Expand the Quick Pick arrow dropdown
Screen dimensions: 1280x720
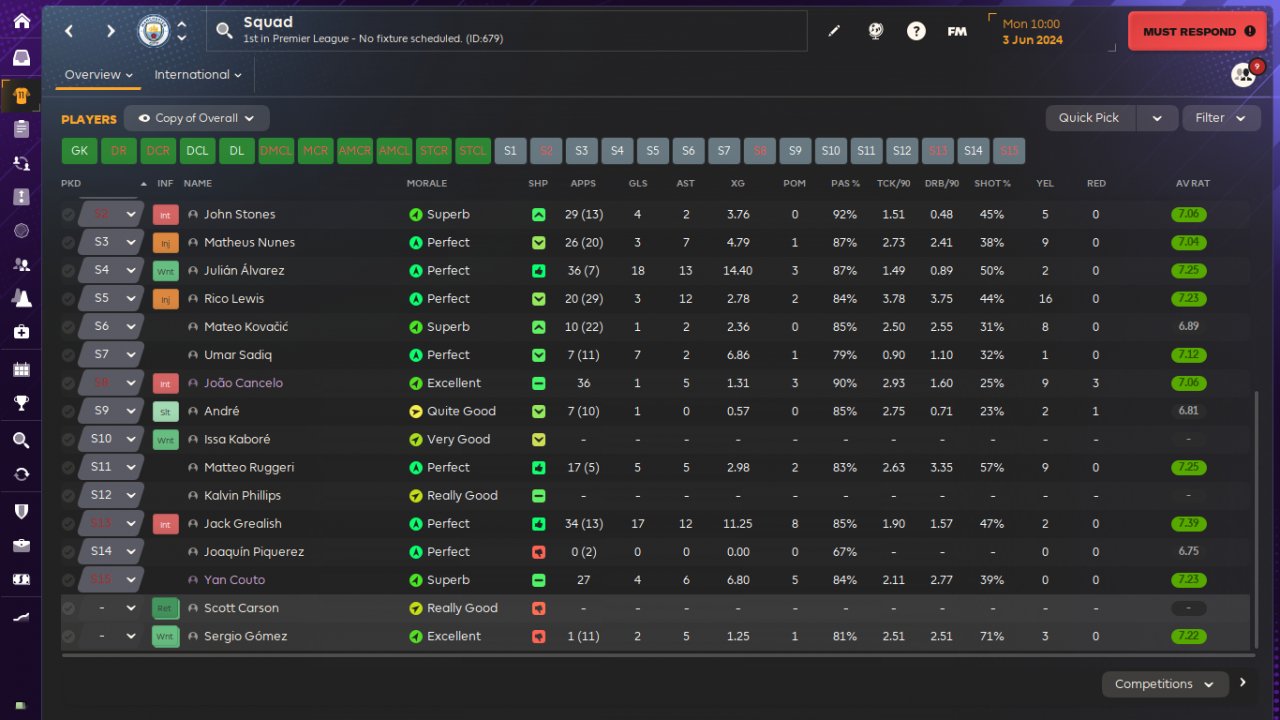pos(1157,118)
